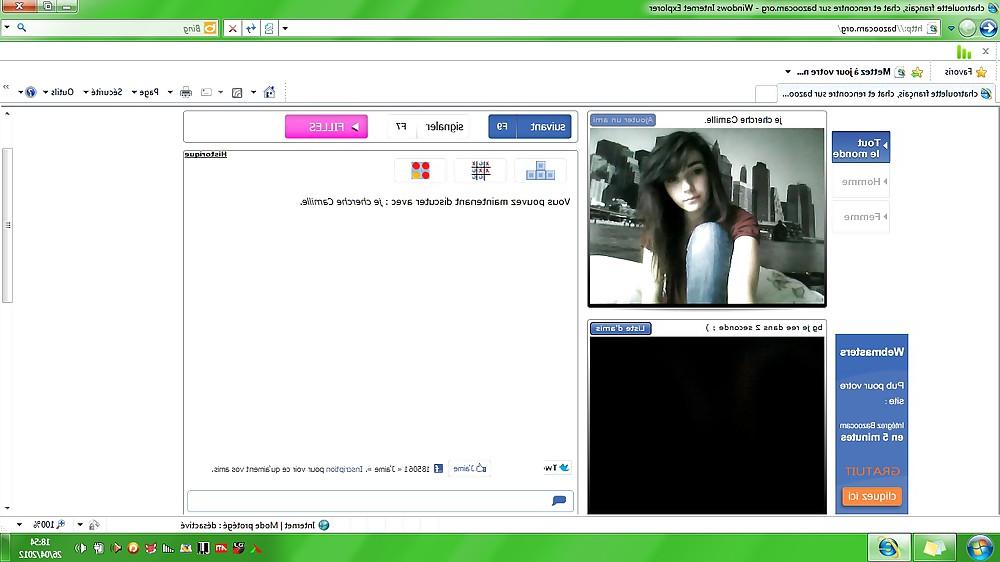Click the 'signaler' report button
Screen dimensions: 1000x562
[x=429, y=127]
